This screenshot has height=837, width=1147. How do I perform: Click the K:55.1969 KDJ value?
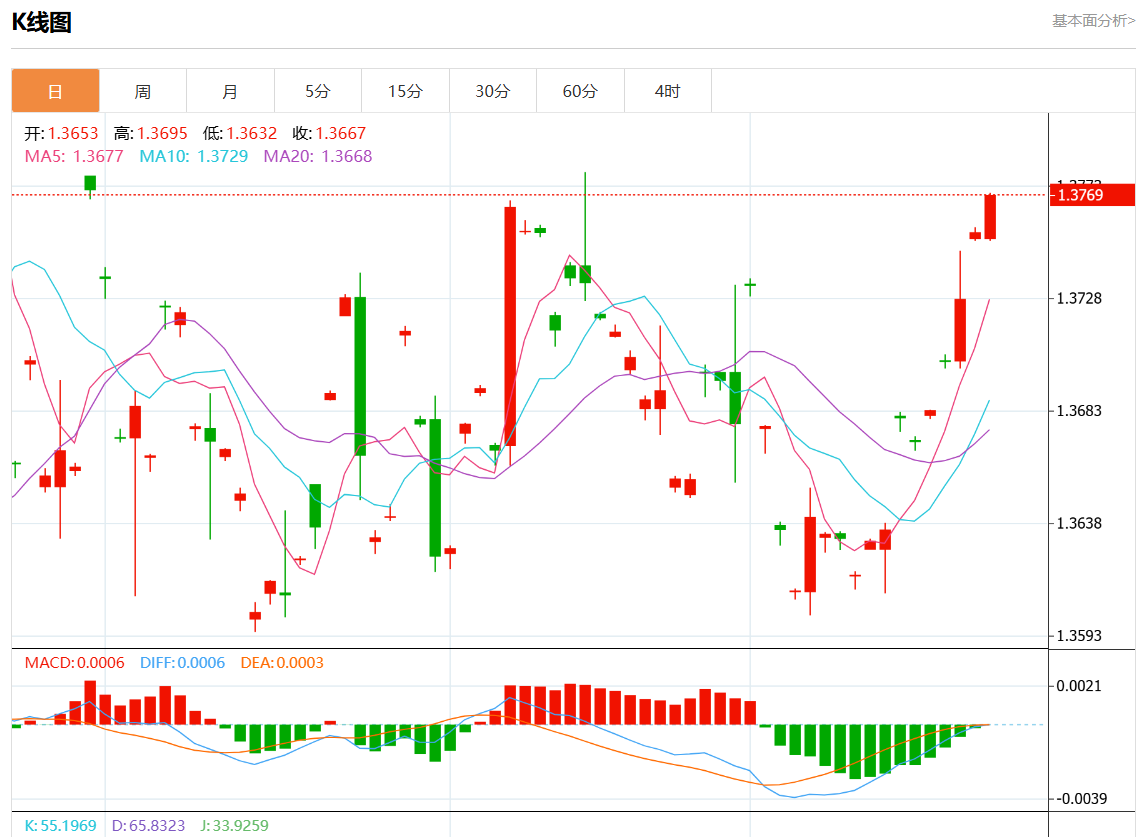point(61,825)
